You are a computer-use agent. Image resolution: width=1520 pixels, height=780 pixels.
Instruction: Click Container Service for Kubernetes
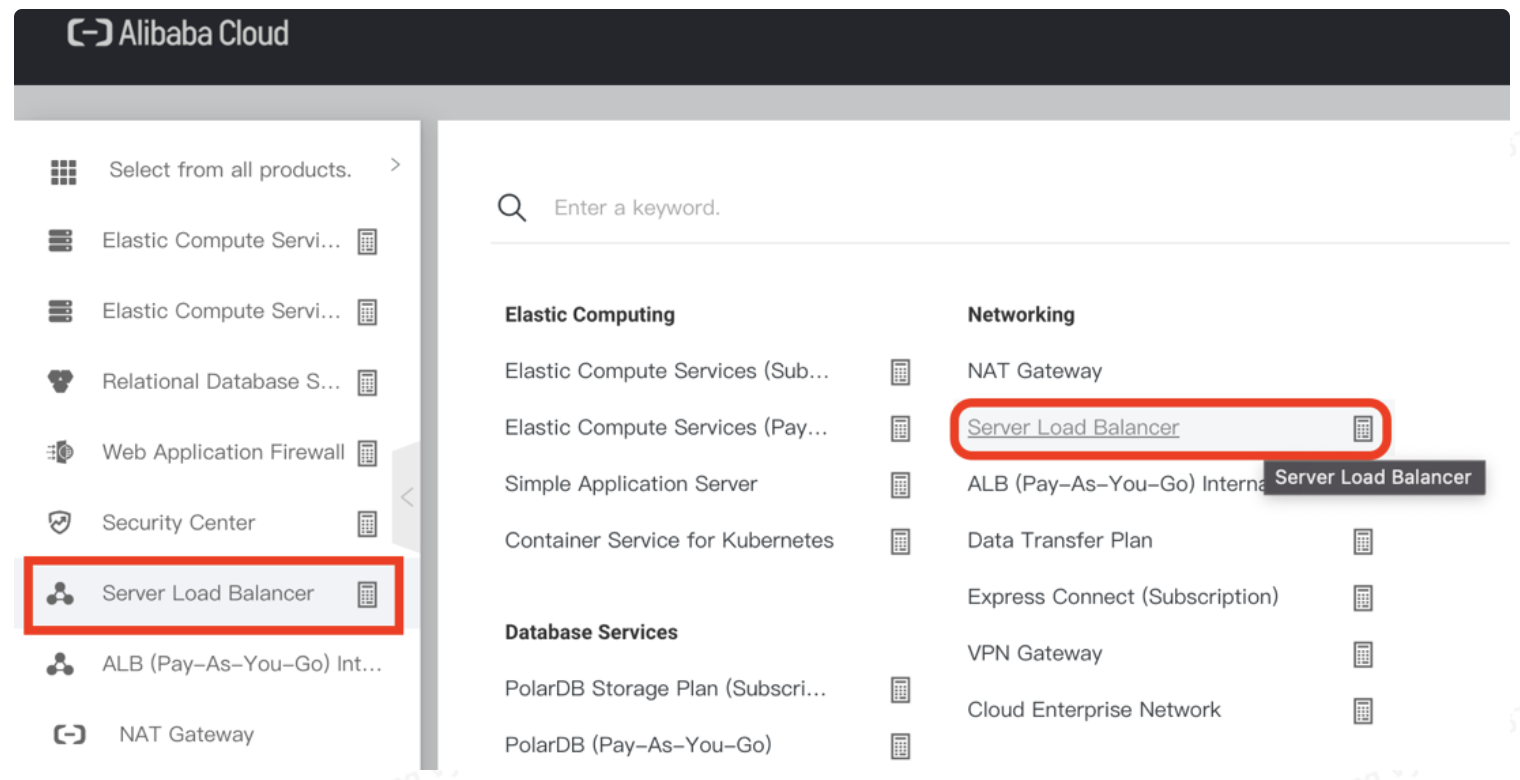click(669, 540)
